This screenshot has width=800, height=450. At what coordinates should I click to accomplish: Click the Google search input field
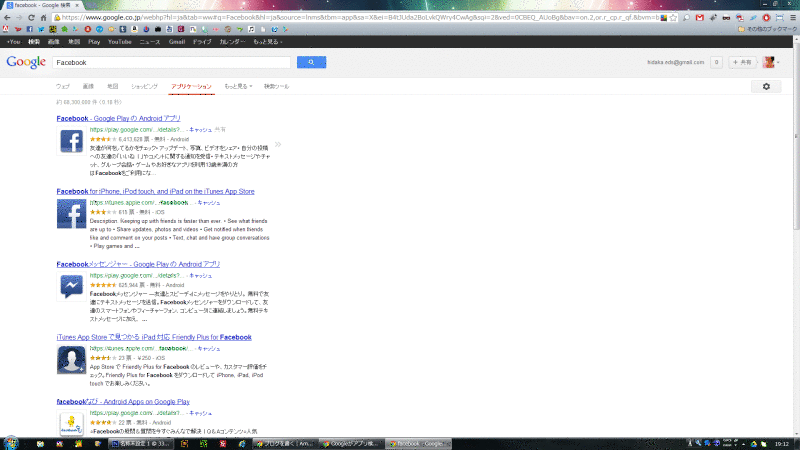point(171,62)
